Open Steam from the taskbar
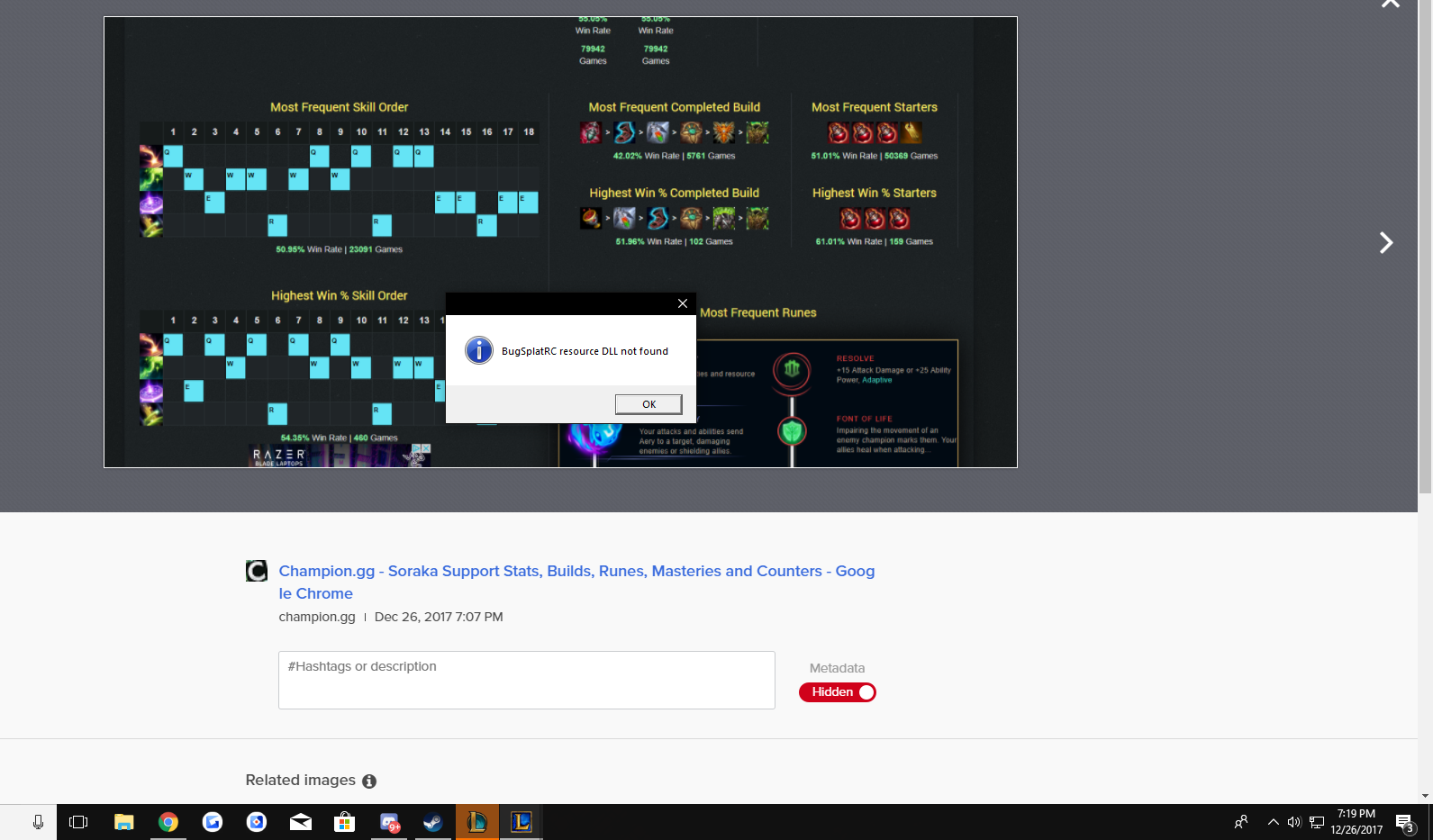Image resolution: width=1433 pixels, height=840 pixels. click(433, 822)
